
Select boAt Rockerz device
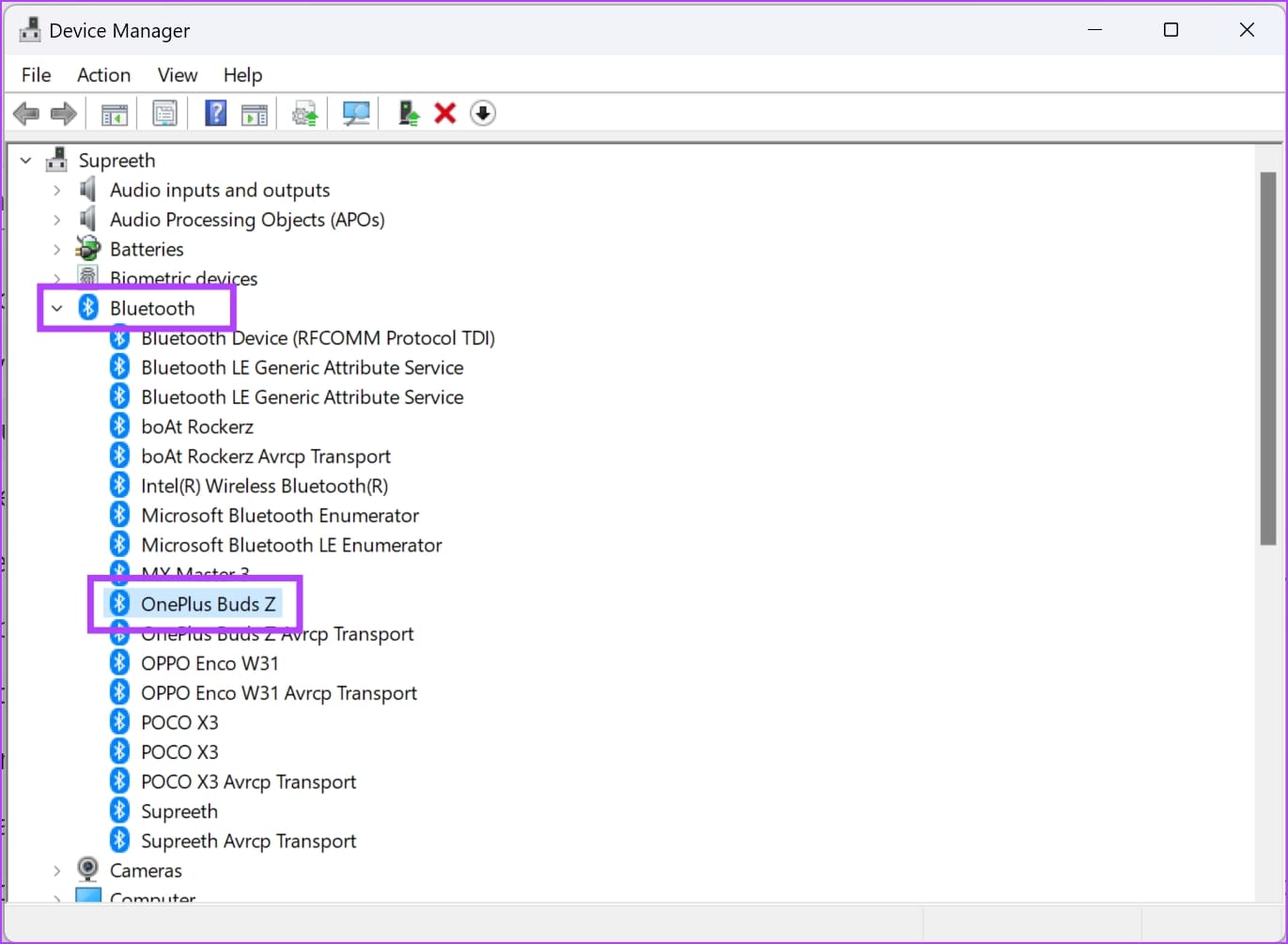(x=197, y=426)
